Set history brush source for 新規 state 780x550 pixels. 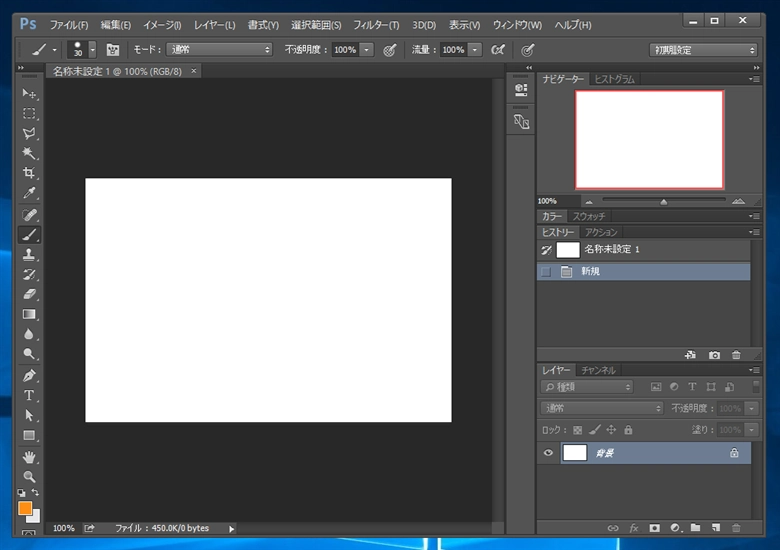(546, 272)
